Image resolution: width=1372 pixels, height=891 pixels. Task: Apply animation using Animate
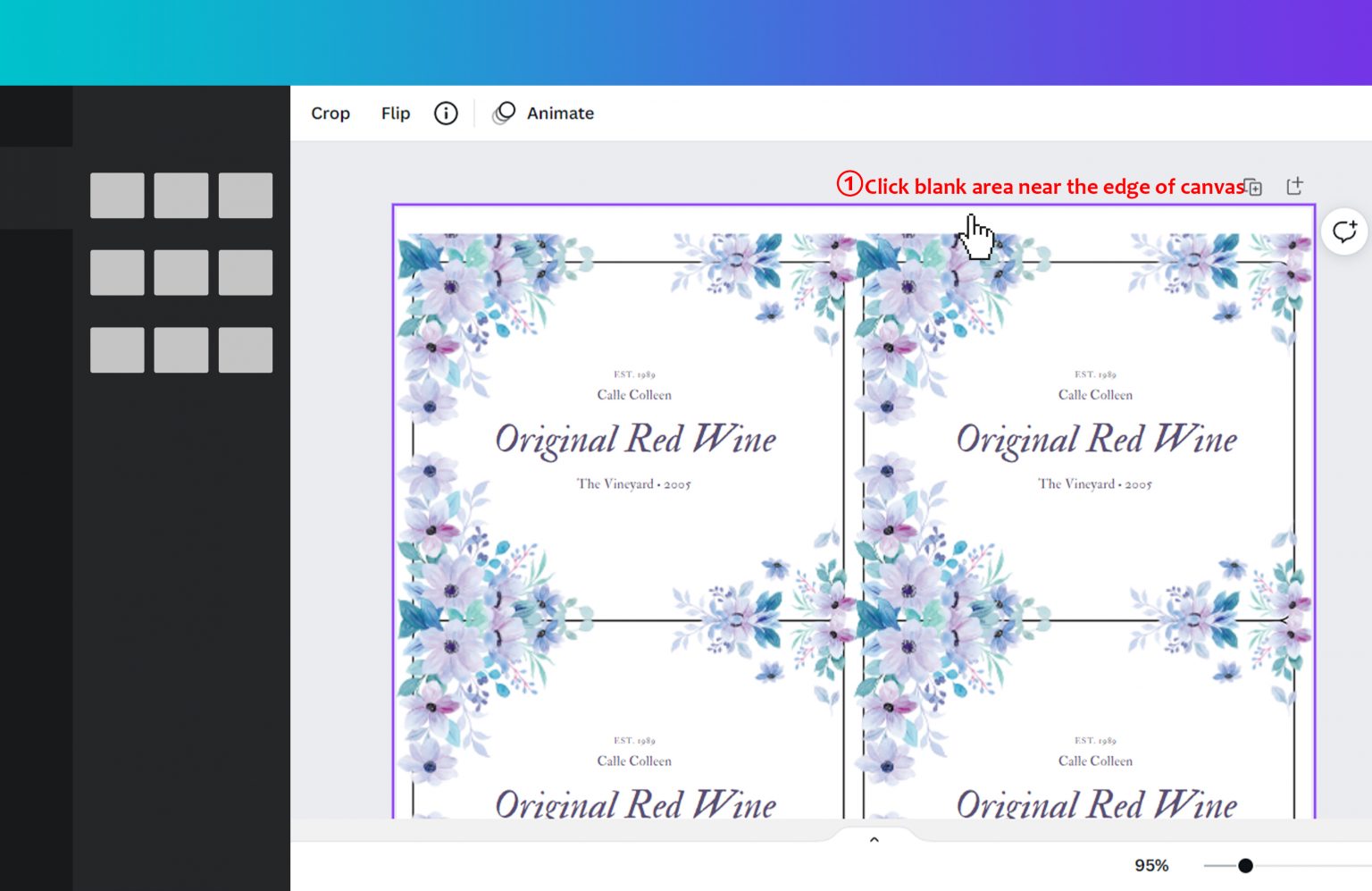coord(560,113)
